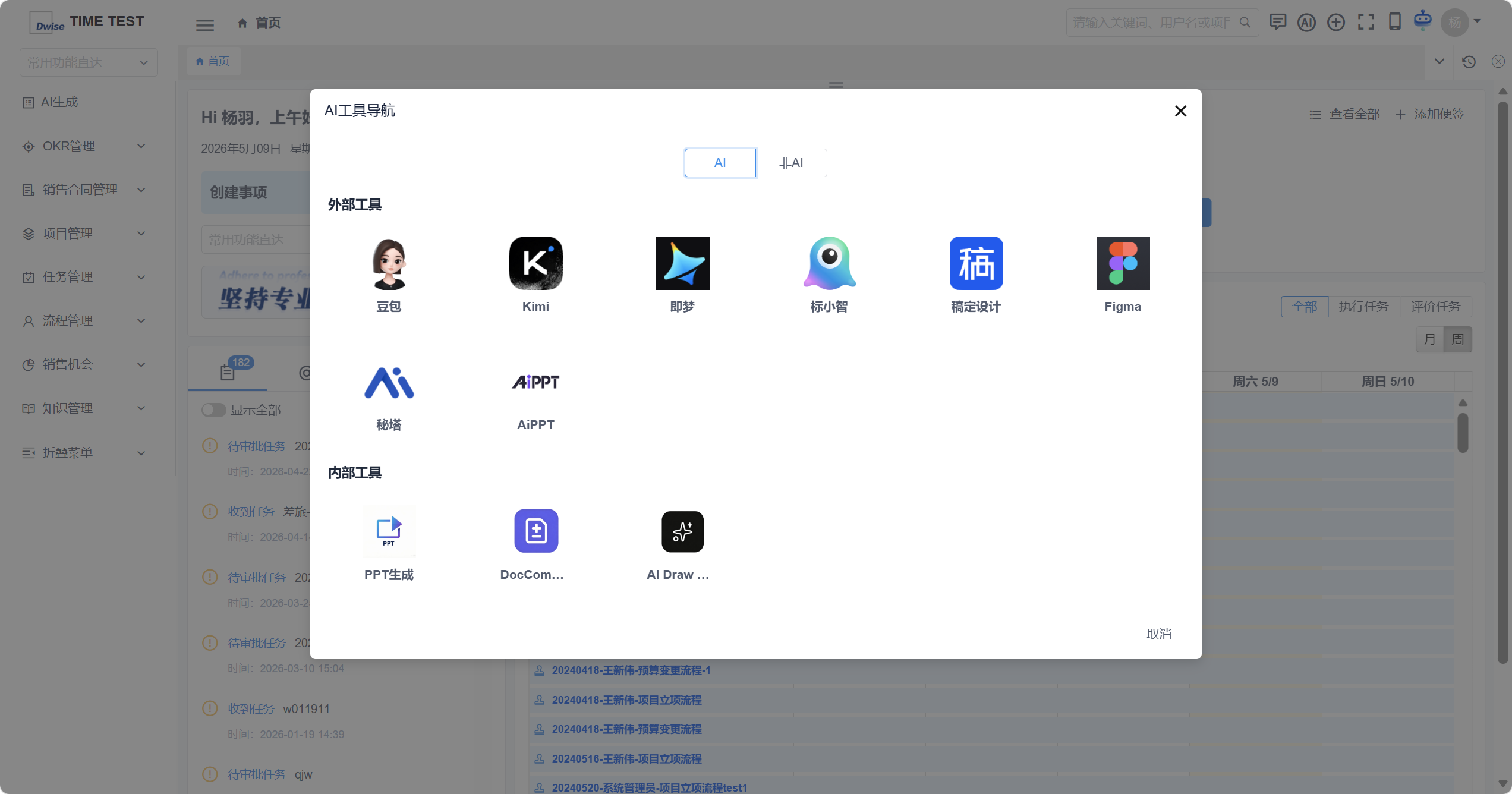
Task: Click the AI circle icon in header
Action: pos(1306,23)
